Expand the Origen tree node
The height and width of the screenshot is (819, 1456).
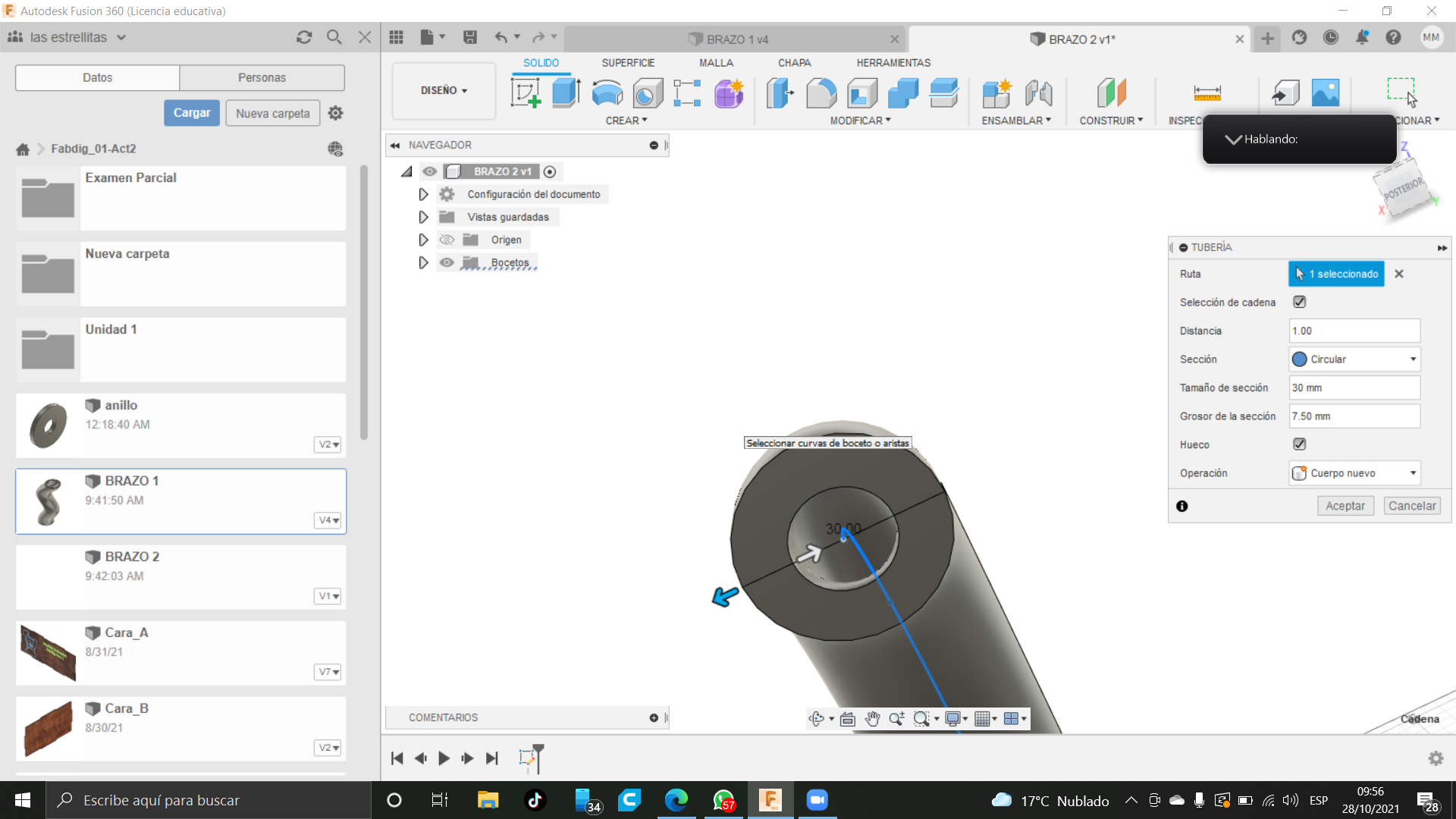click(423, 240)
